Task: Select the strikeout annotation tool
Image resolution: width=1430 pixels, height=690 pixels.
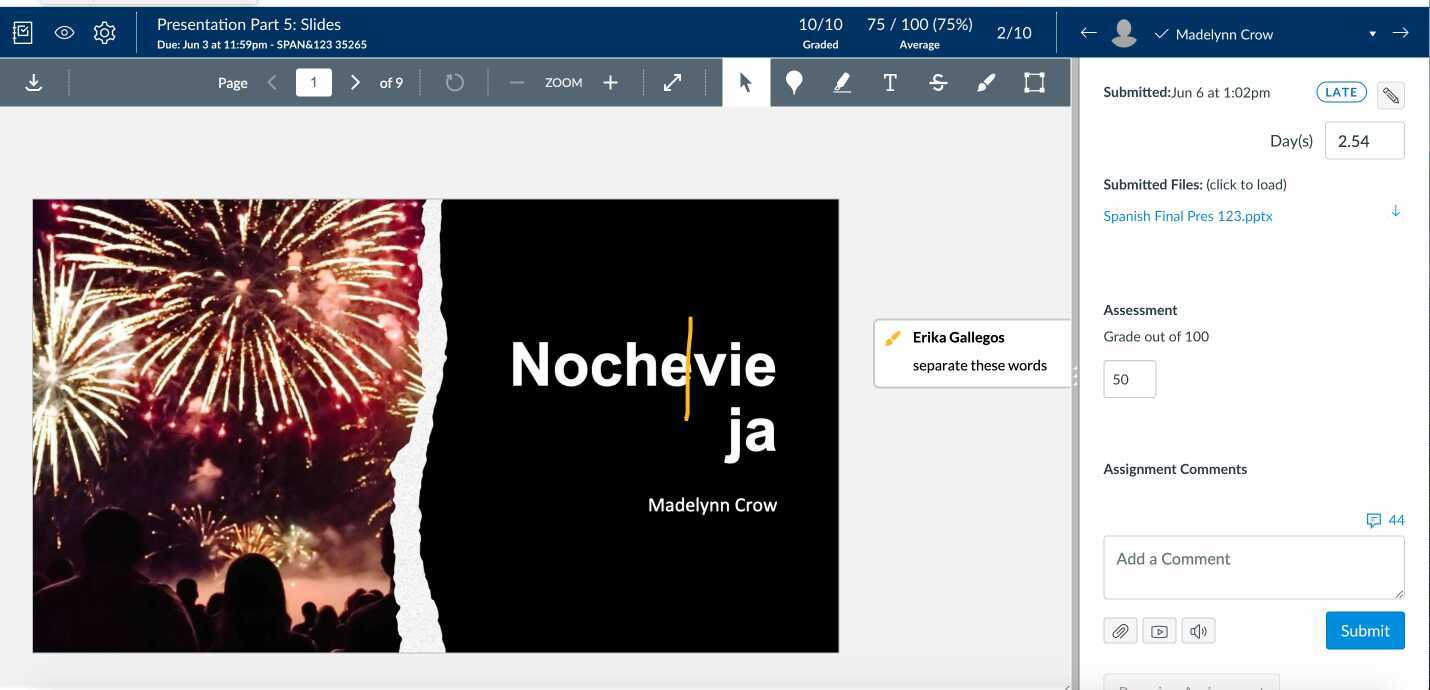Action: [x=938, y=82]
